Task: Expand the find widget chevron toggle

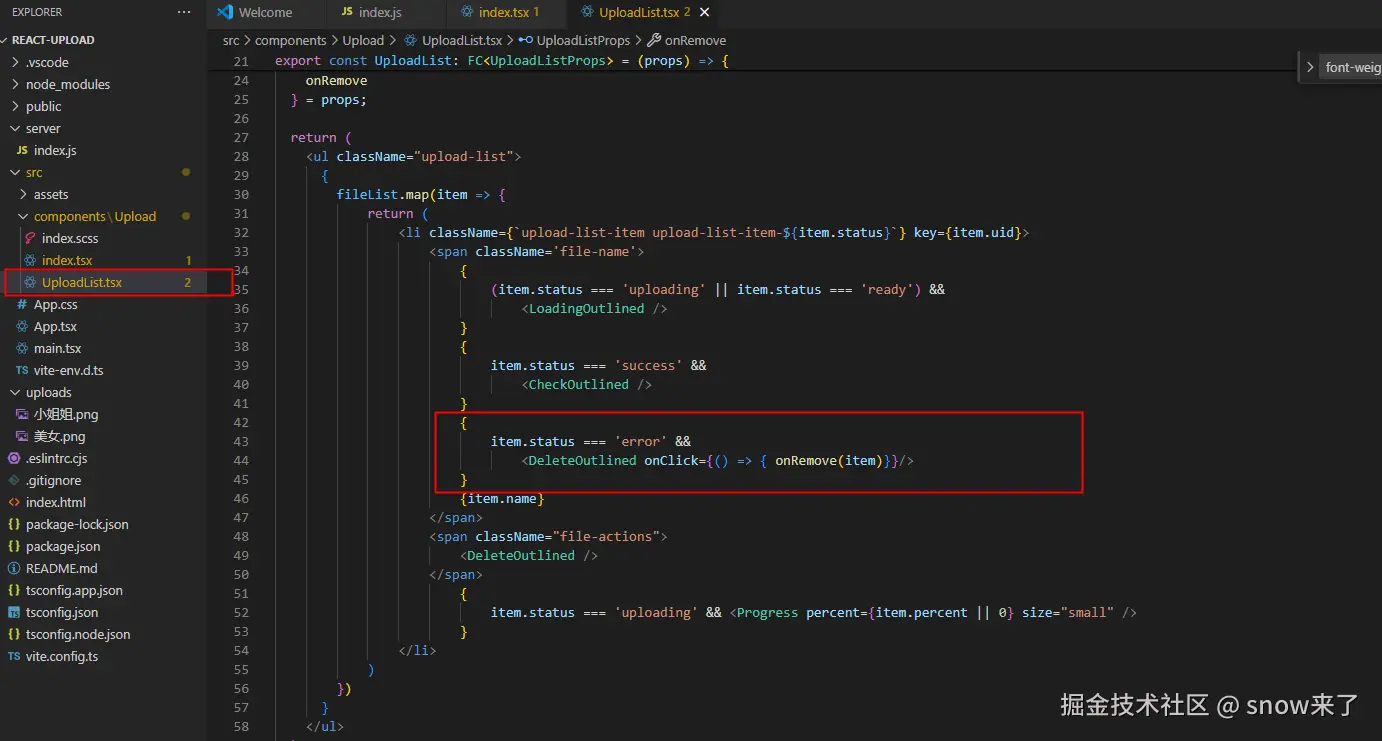Action: coord(1310,67)
